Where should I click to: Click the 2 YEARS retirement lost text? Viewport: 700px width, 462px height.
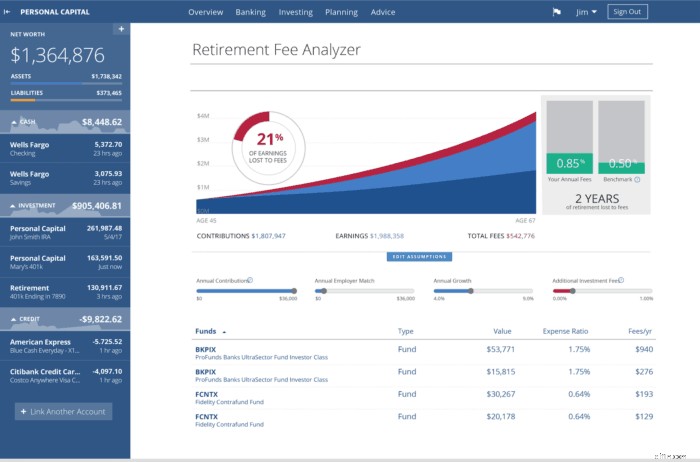click(597, 201)
